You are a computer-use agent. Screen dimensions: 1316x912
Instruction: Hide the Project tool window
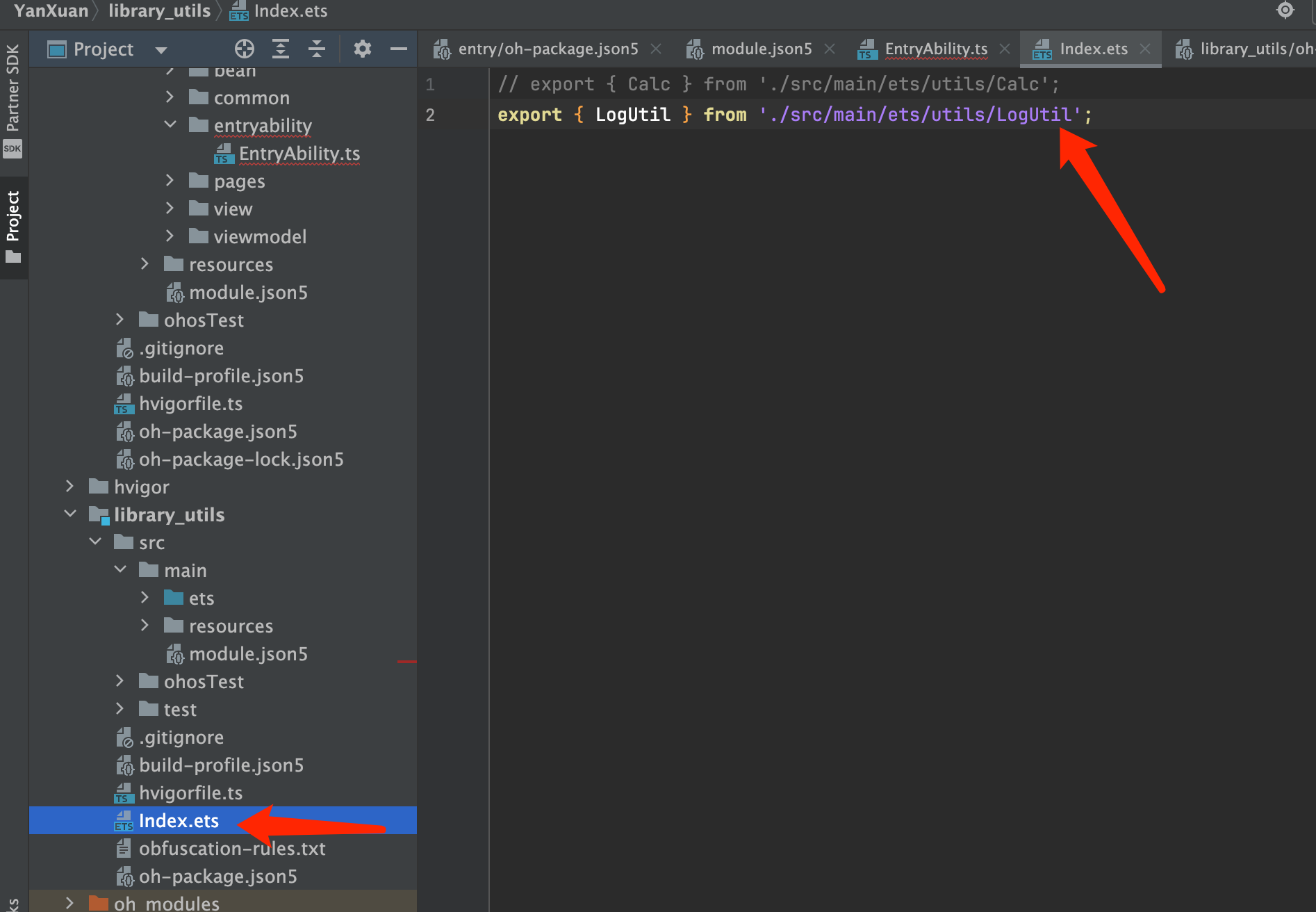(x=399, y=49)
